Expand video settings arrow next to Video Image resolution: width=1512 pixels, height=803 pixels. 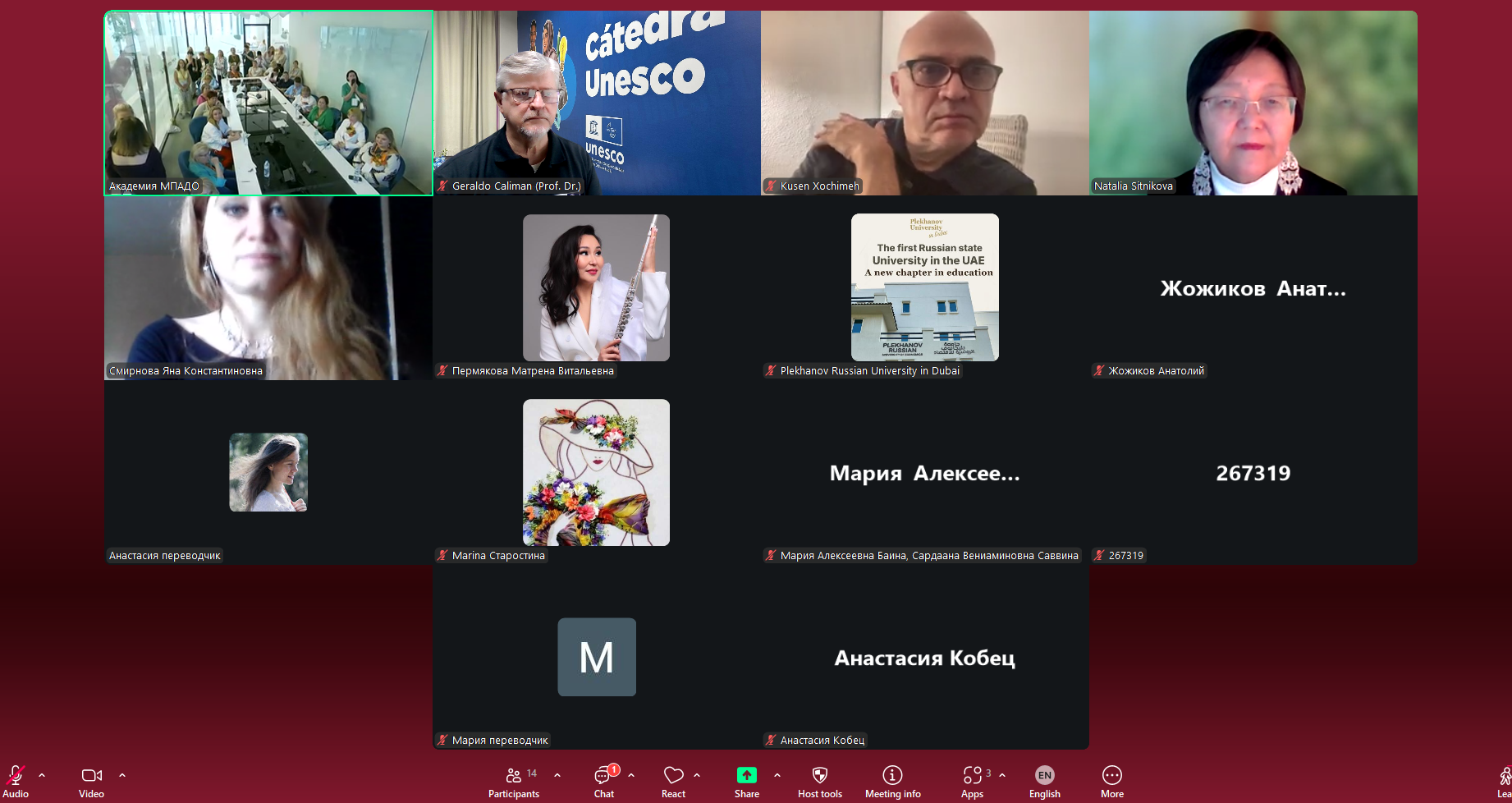(122, 775)
